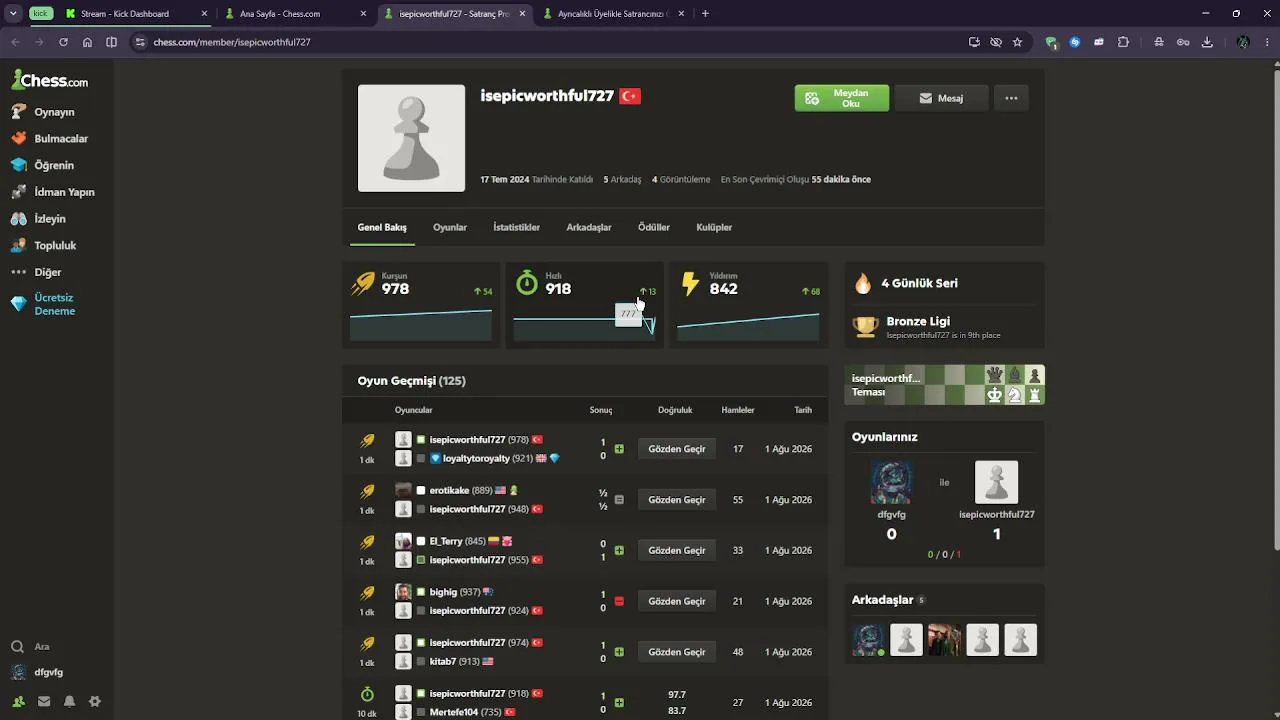Click the bullet icon of loyaltytoroyalty game
Viewport: 1280px width, 720px height.
point(367,441)
